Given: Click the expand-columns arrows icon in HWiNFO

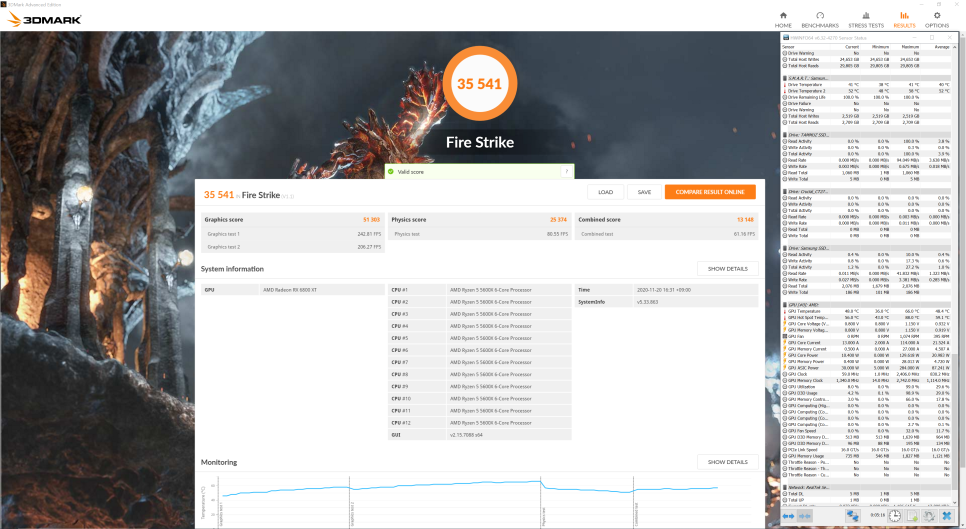Looking at the screenshot, I should [x=788, y=516].
